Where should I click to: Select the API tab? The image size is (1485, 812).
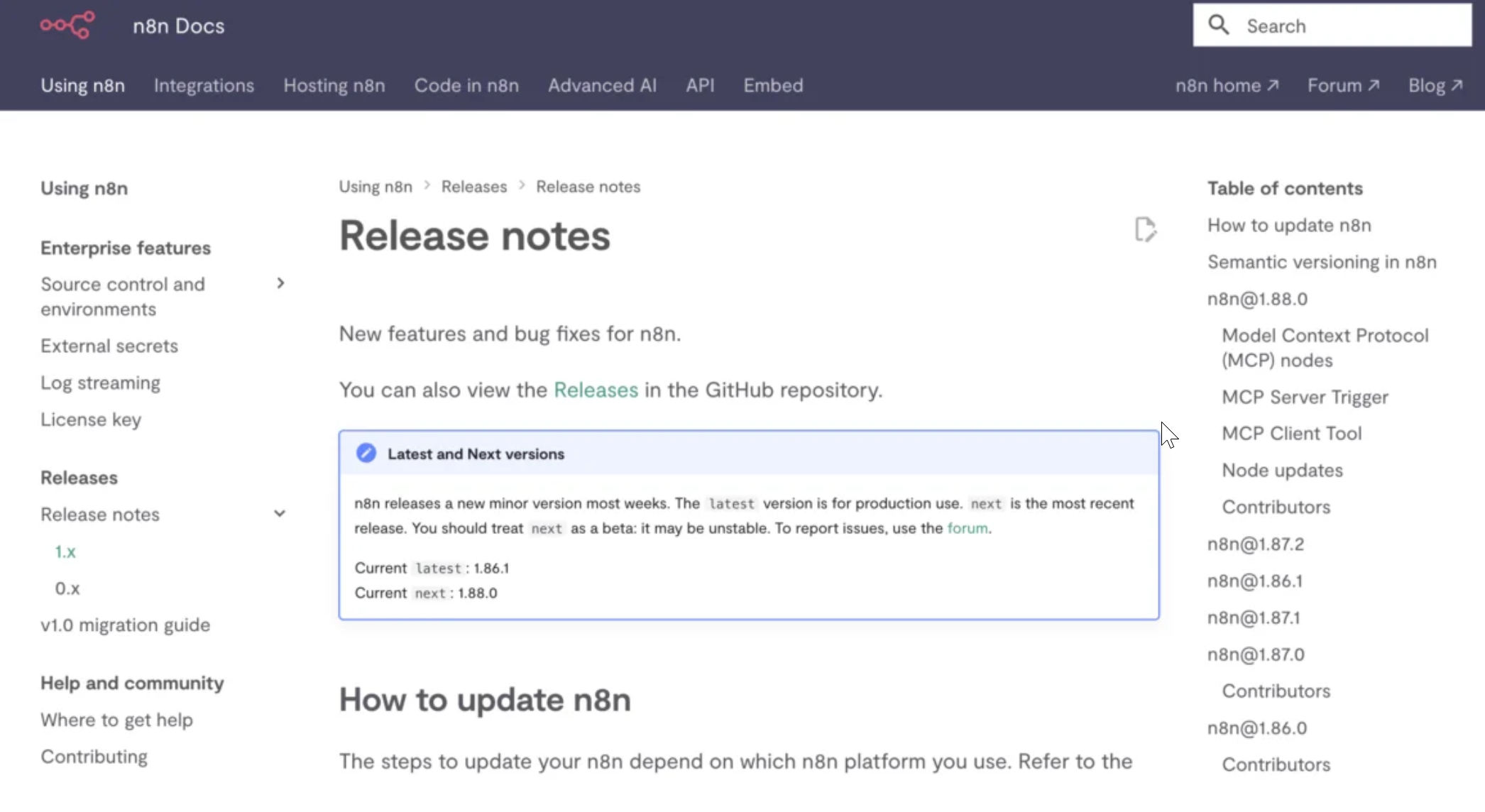click(x=700, y=85)
